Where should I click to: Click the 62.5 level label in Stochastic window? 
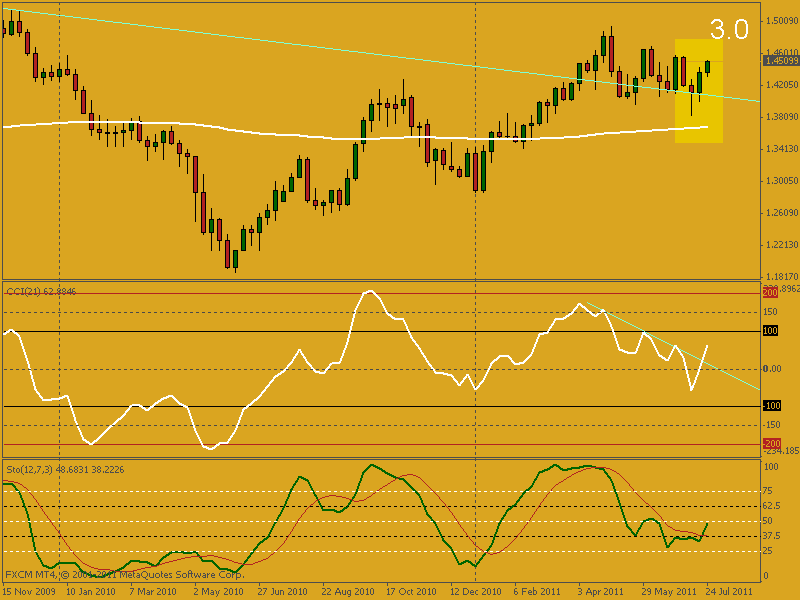coord(771,506)
